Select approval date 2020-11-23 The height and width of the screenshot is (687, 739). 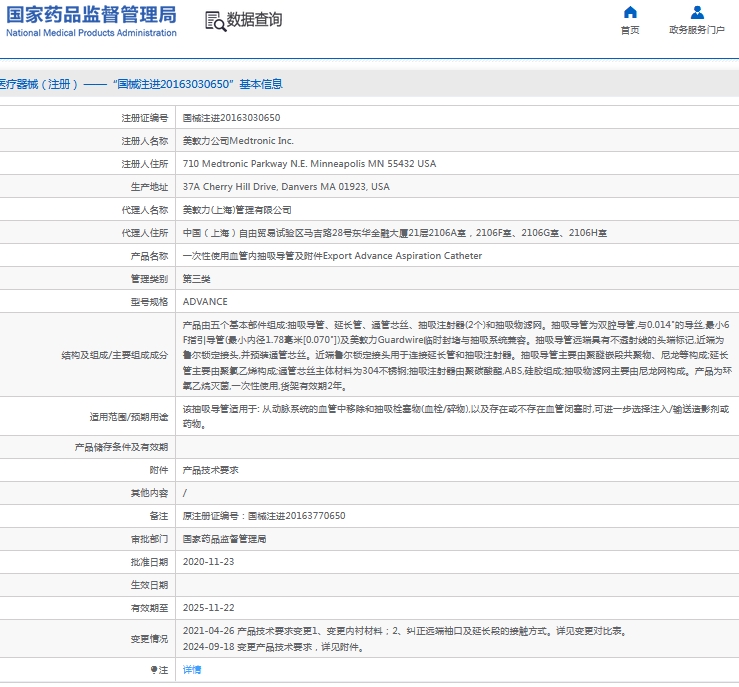[208, 562]
